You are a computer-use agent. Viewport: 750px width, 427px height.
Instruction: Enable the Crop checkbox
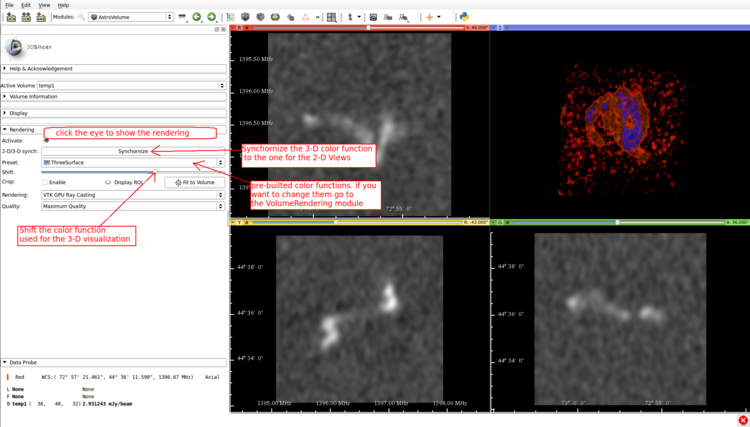[45, 183]
